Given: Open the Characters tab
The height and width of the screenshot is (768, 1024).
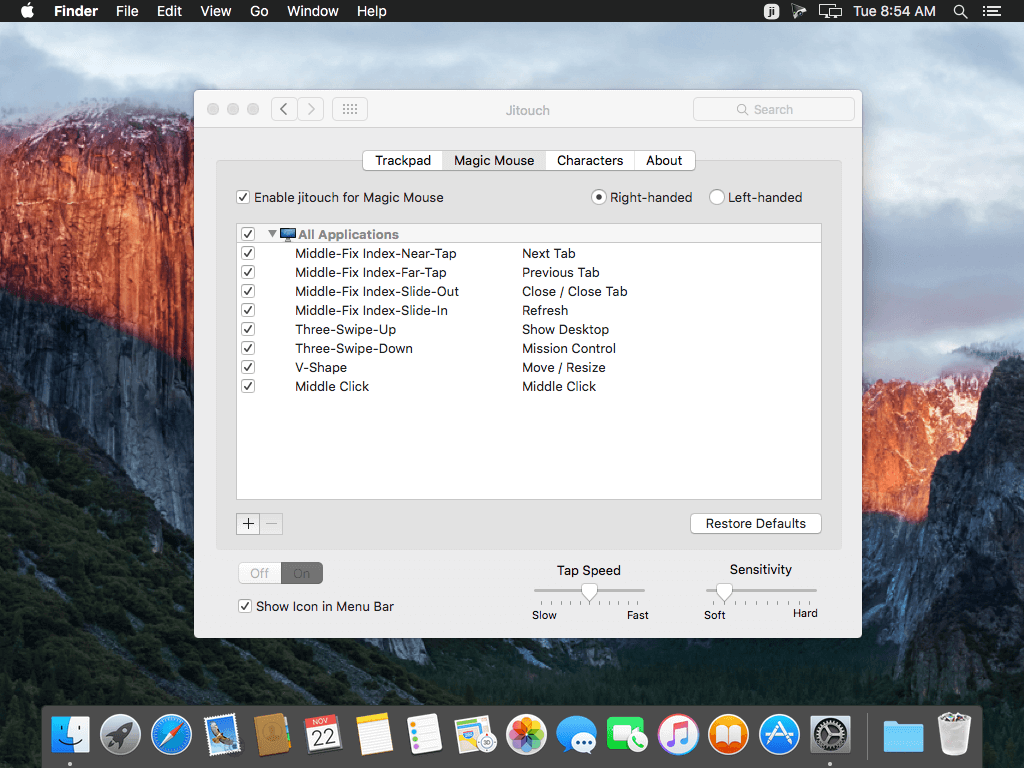Looking at the screenshot, I should pyautogui.click(x=590, y=161).
